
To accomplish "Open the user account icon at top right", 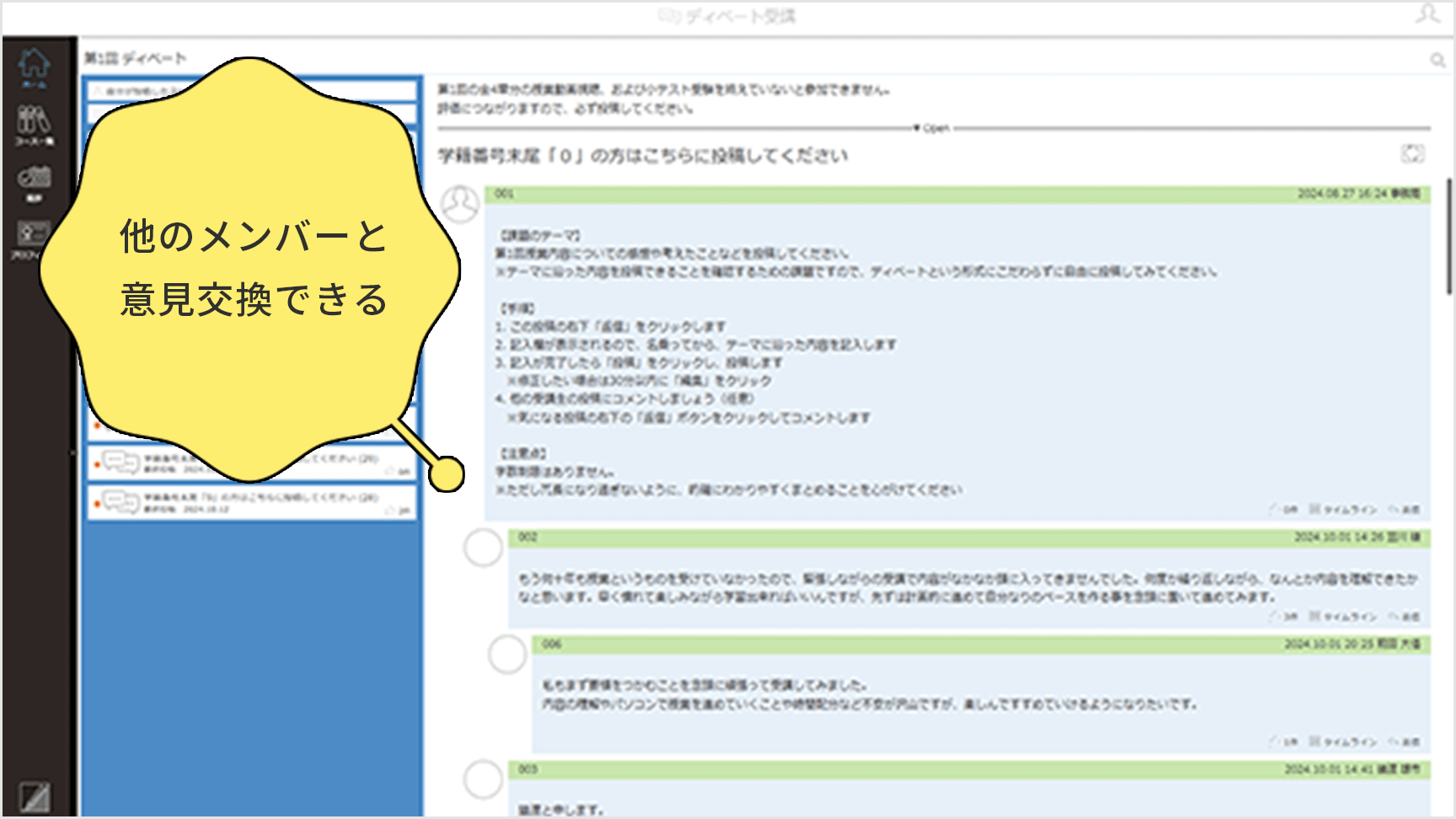I will point(1427,15).
